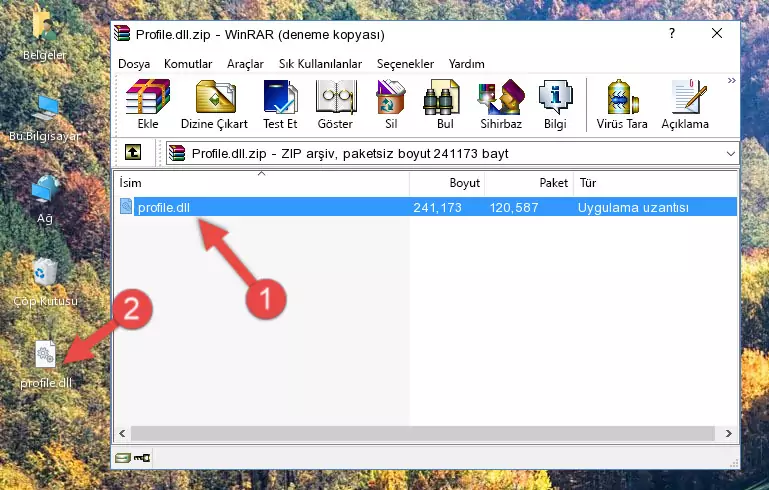
Task: Show archive Bilgi information
Action: point(555,104)
